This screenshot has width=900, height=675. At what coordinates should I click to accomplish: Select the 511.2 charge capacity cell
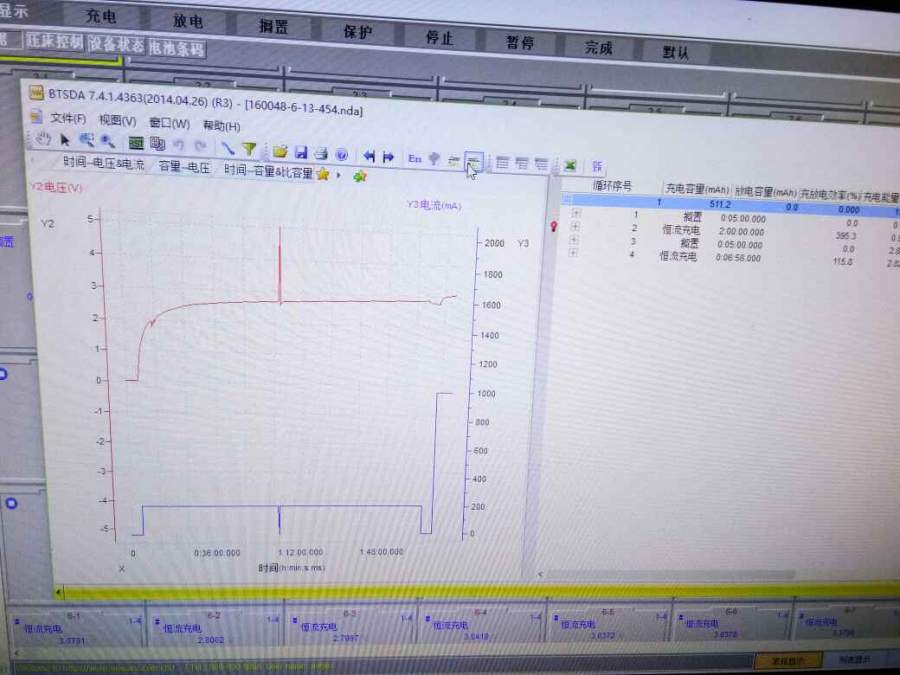720,204
